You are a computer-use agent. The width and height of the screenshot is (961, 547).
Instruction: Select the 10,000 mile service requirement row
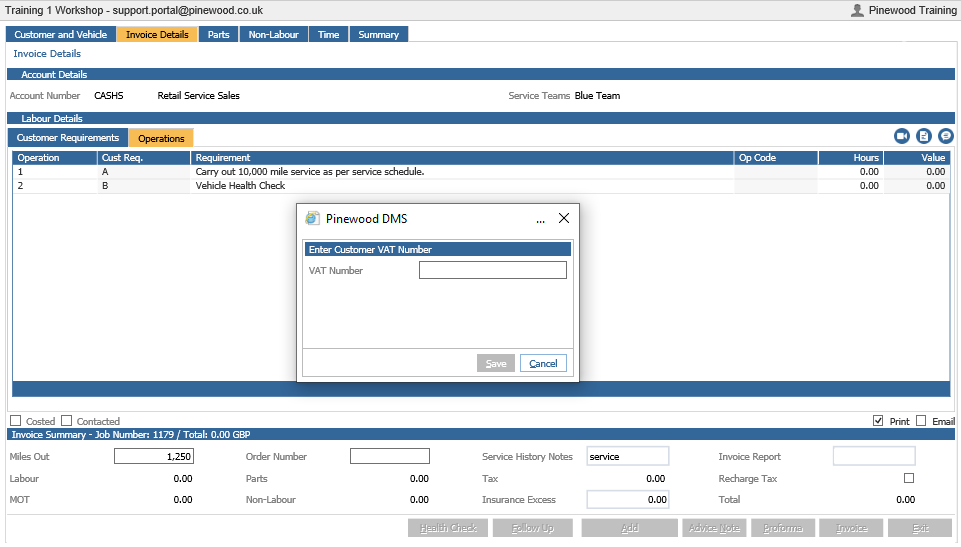[481, 172]
